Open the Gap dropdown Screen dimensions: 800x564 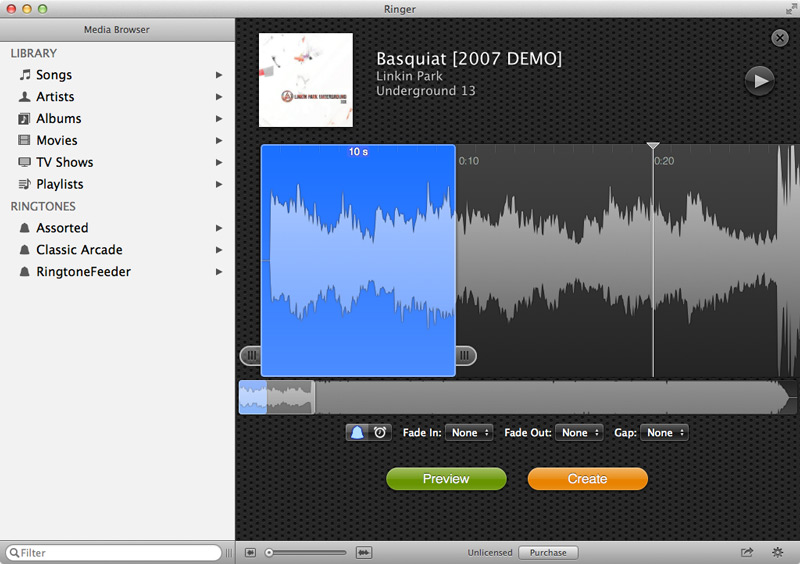(x=665, y=433)
